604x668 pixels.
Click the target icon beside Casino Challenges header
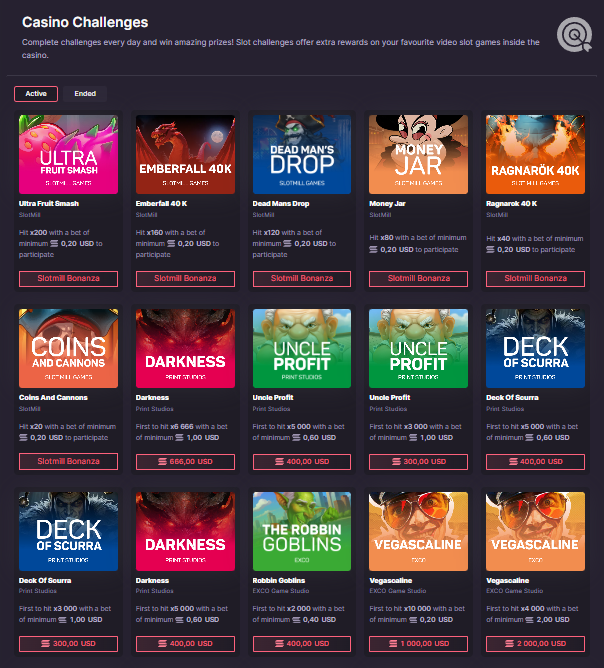click(x=575, y=35)
